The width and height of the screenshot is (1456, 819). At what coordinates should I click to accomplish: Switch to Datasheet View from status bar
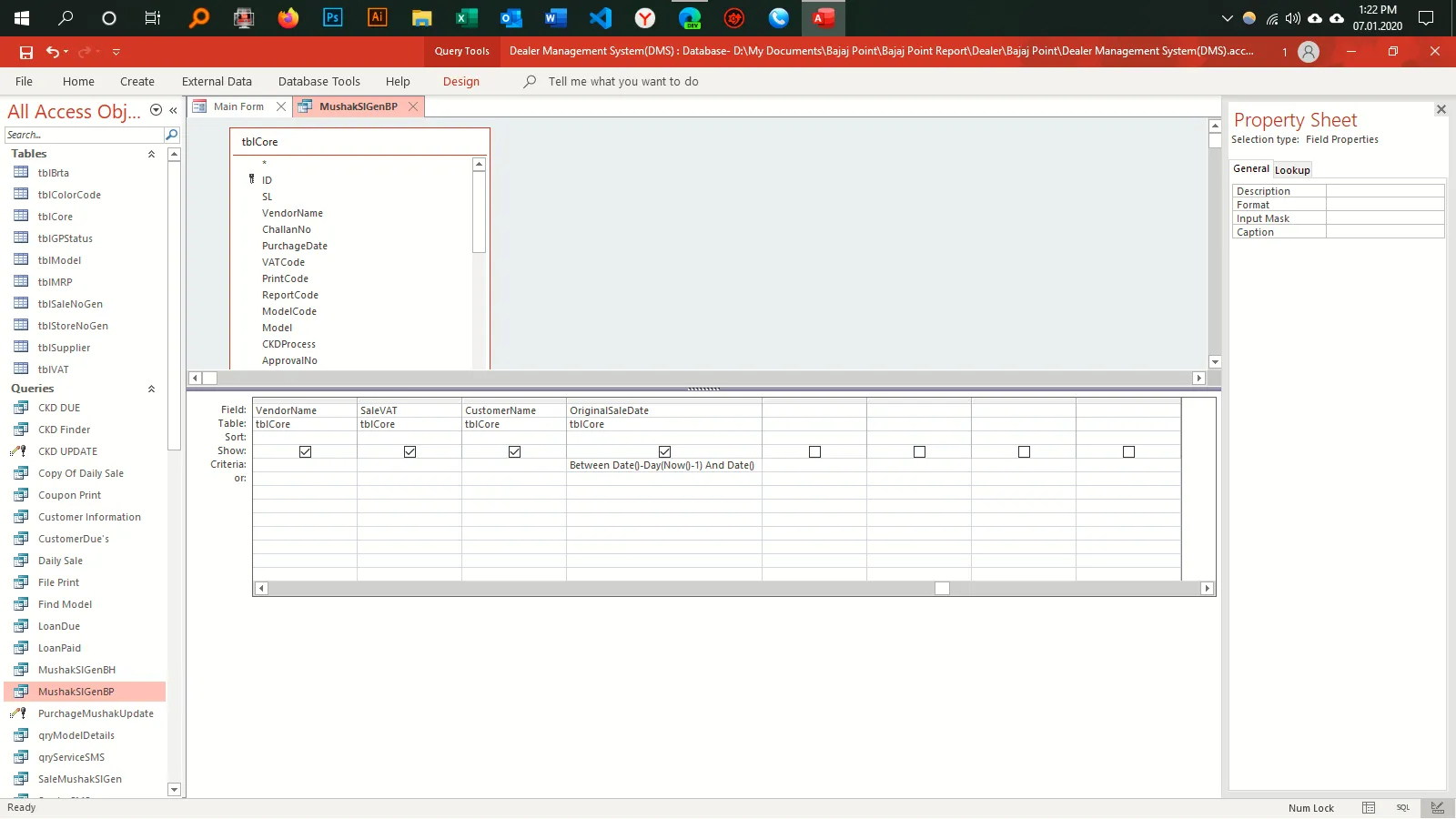1369,808
